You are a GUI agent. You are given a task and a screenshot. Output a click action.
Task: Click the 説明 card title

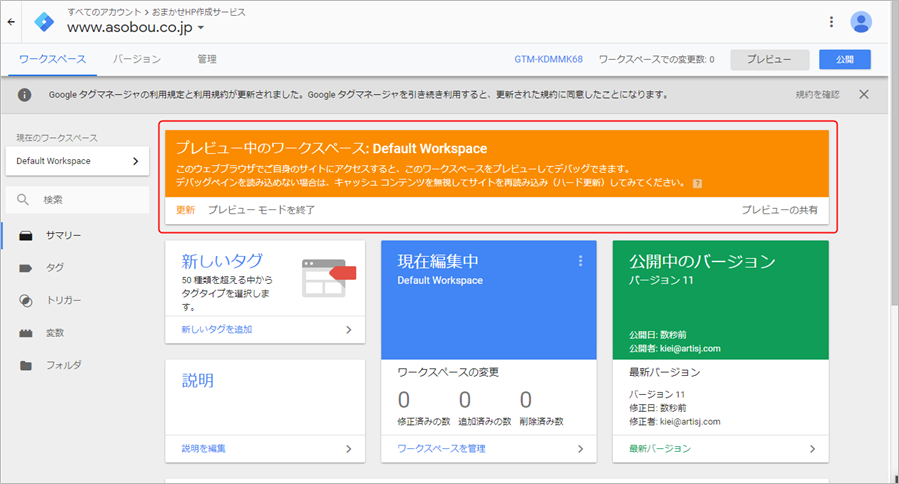pos(198,380)
